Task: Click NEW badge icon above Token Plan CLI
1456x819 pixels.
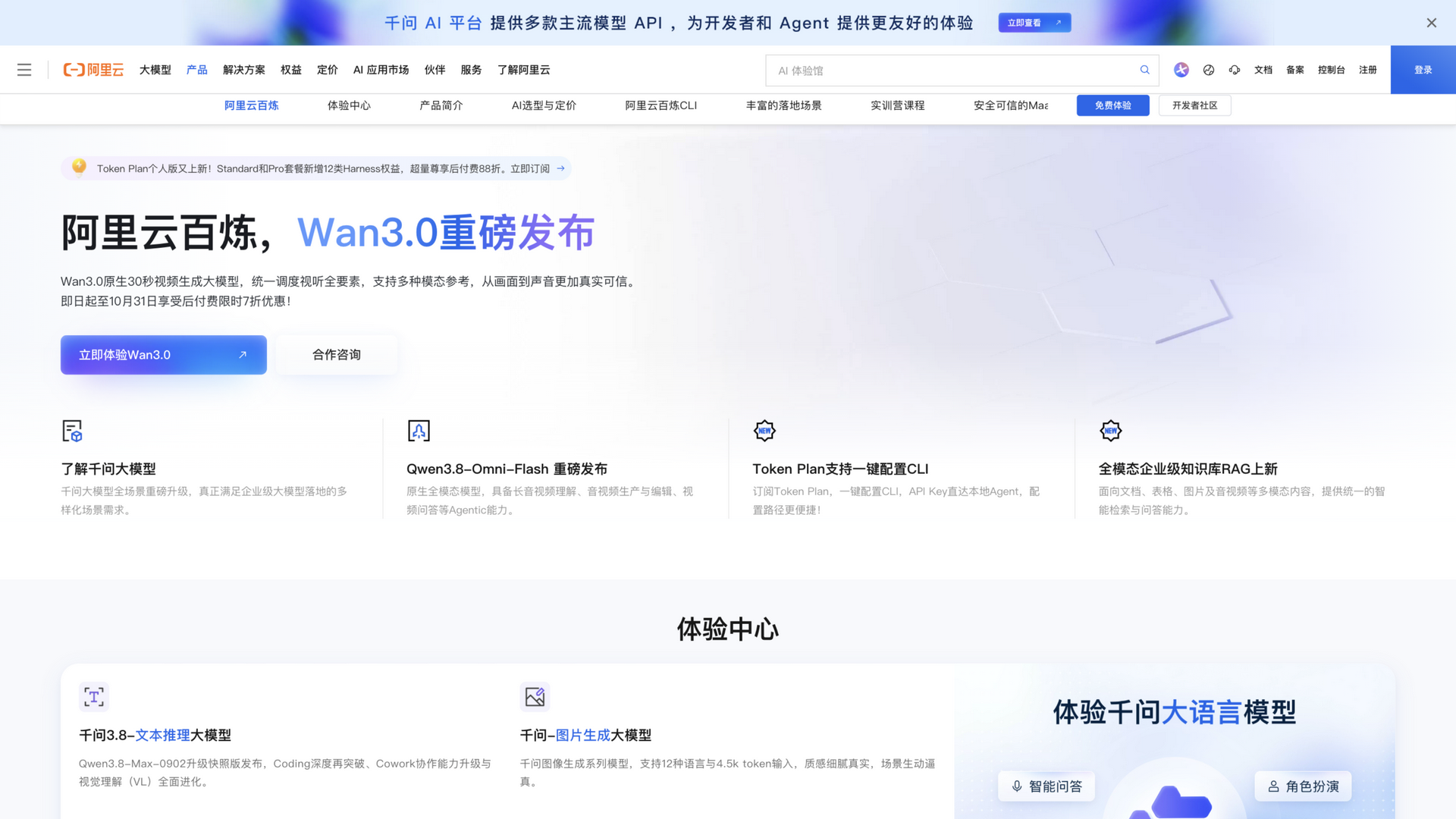Action: (x=764, y=431)
